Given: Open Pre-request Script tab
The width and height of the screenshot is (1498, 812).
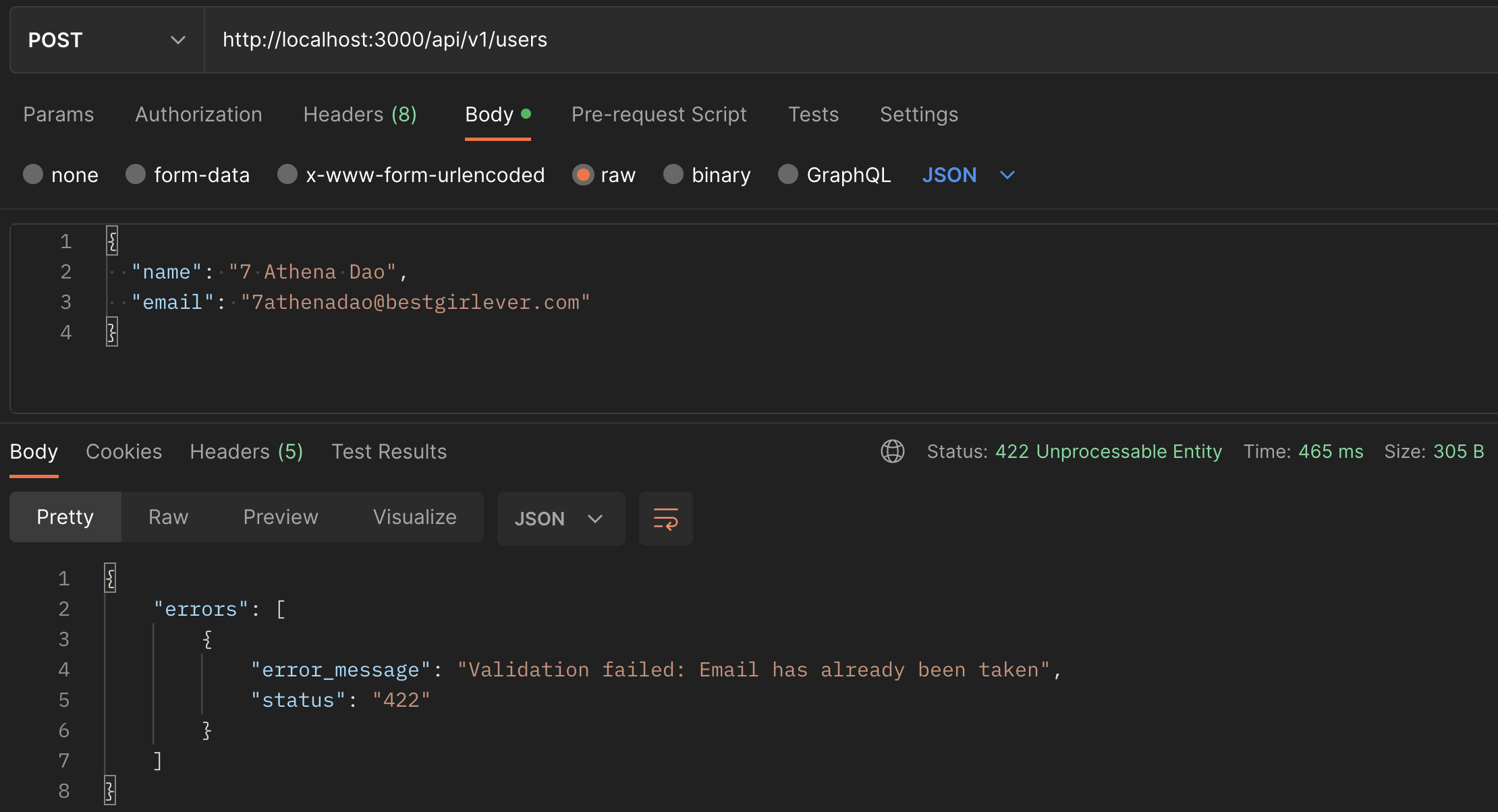Looking at the screenshot, I should (x=659, y=115).
